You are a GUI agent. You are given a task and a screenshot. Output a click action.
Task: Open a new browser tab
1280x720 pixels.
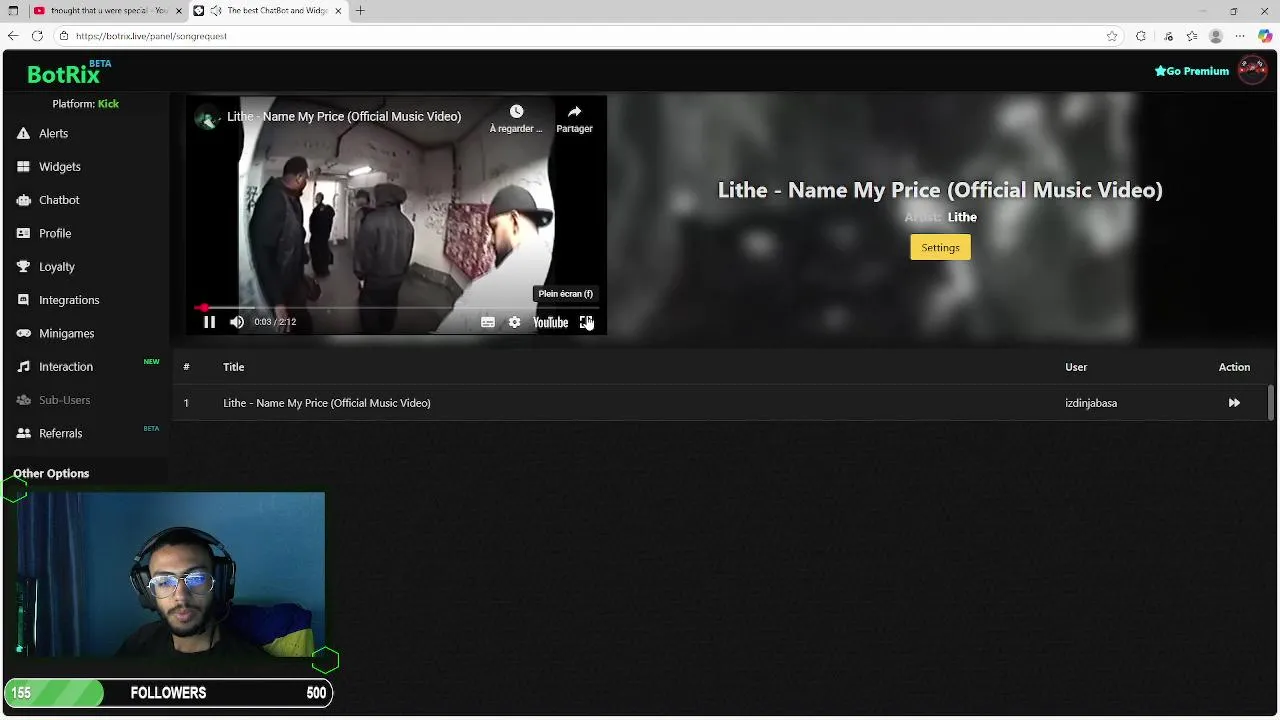pyautogui.click(x=360, y=11)
